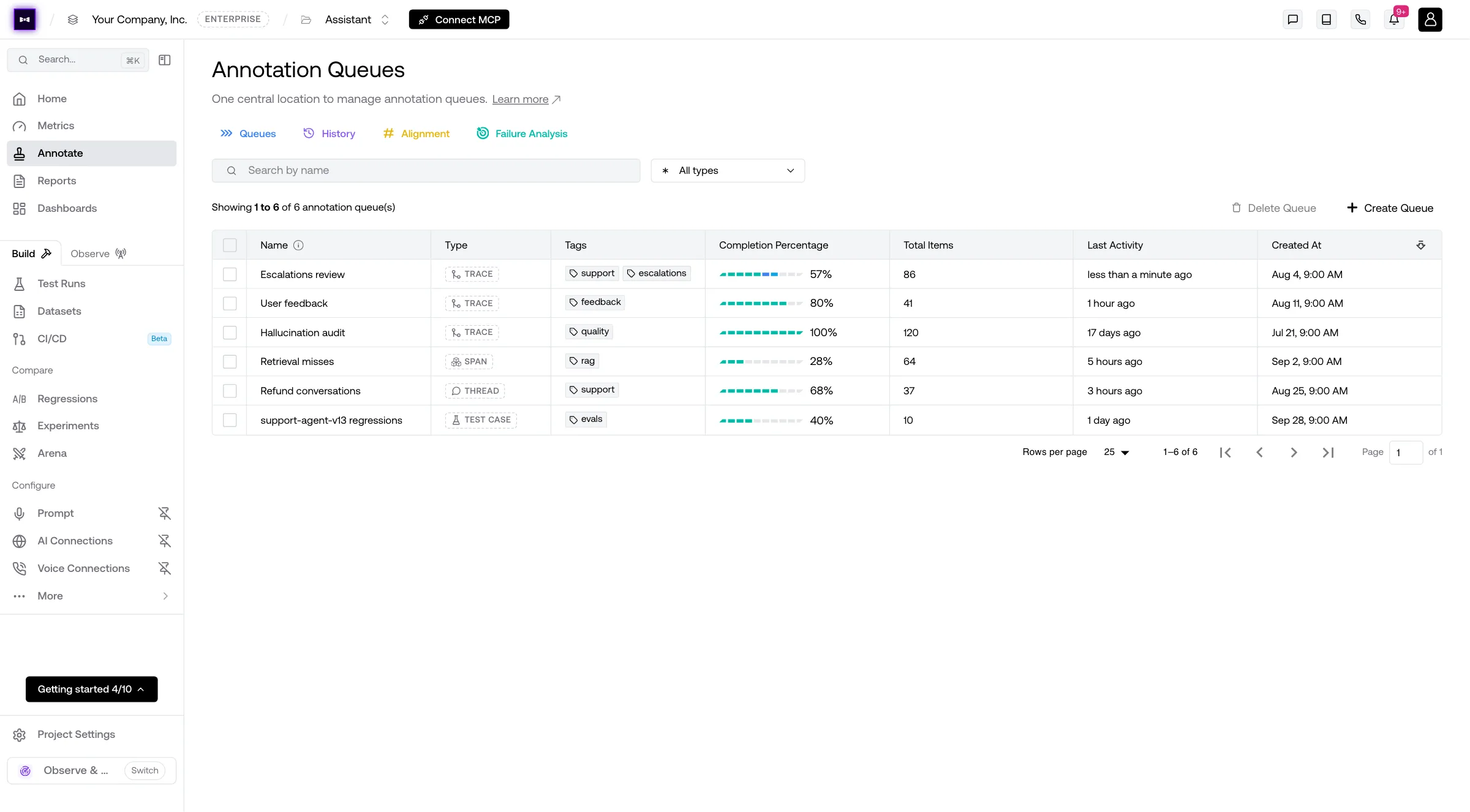
Task: Open the user profile avatar
Action: (1430, 20)
